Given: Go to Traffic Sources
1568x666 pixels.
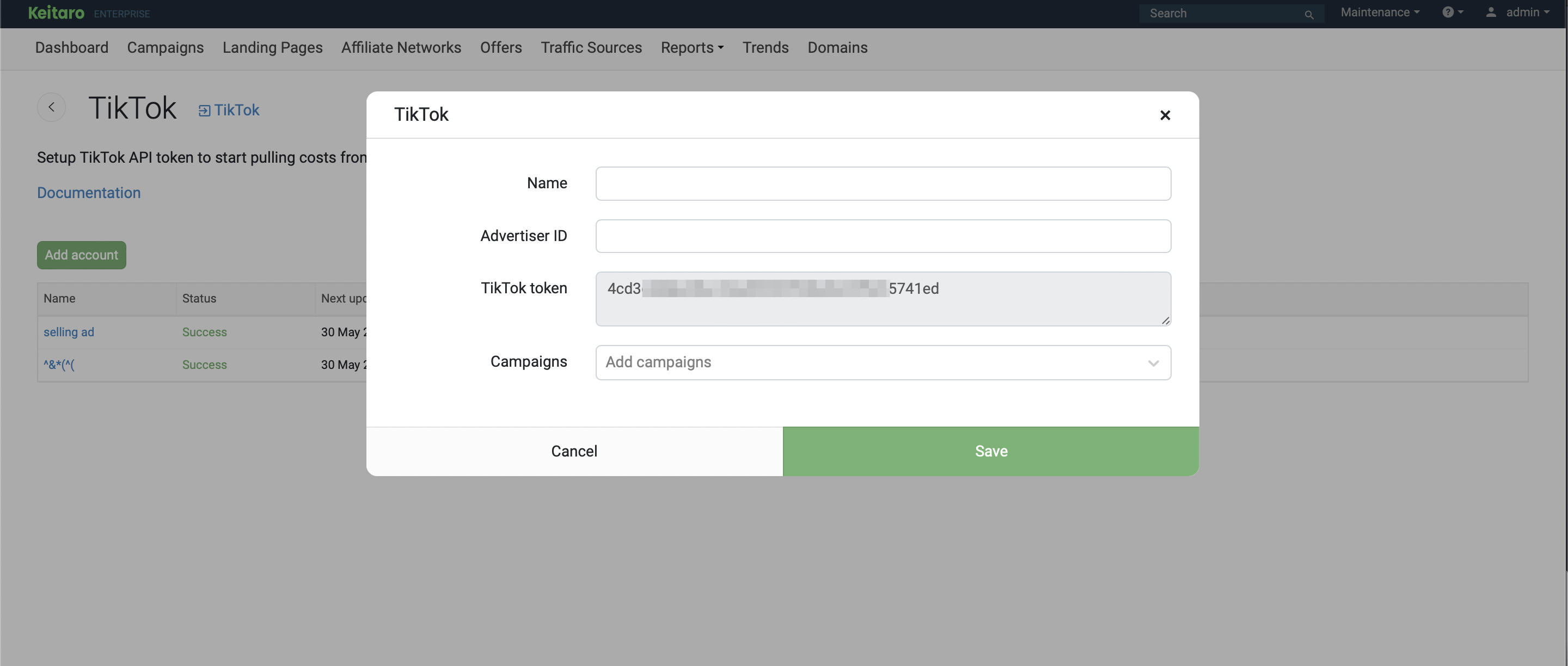Looking at the screenshot, I should pos(591,47).
